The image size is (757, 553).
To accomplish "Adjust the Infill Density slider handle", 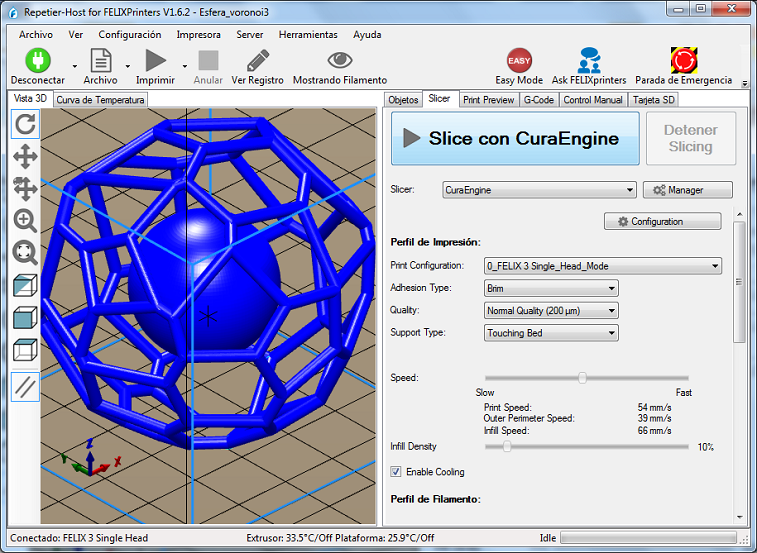I will tap(507, 447).
